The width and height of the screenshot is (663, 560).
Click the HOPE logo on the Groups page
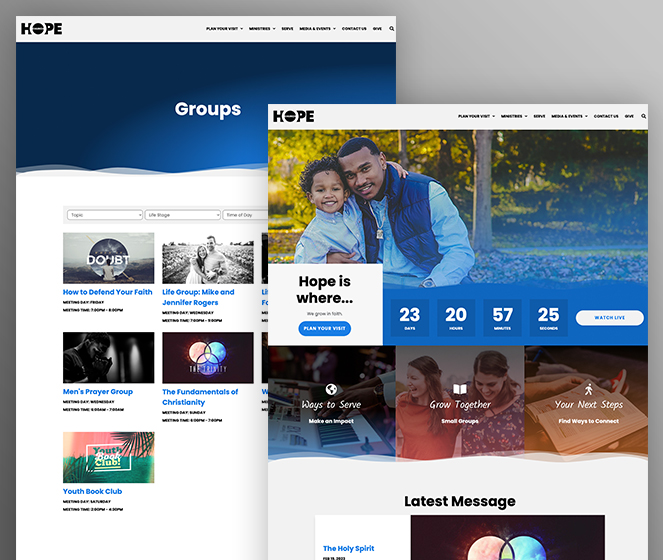pos(41,29)
